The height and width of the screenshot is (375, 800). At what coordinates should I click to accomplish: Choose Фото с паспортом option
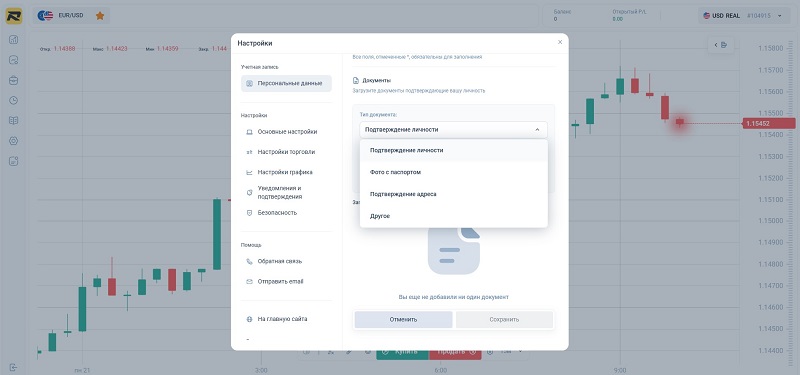pyautogui.click(x=454, y=172)
